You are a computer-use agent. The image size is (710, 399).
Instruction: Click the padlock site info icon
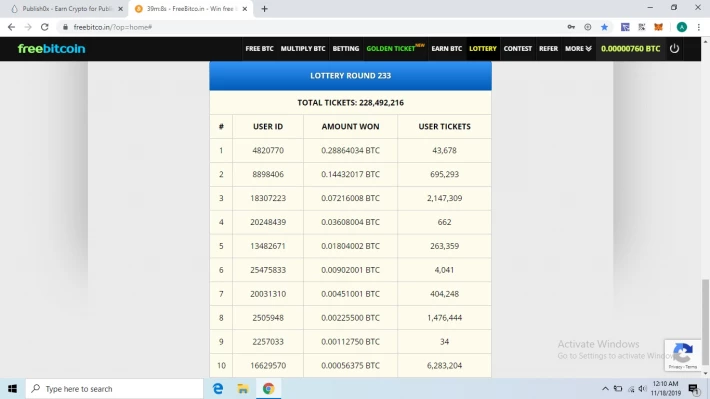point(65,27)
